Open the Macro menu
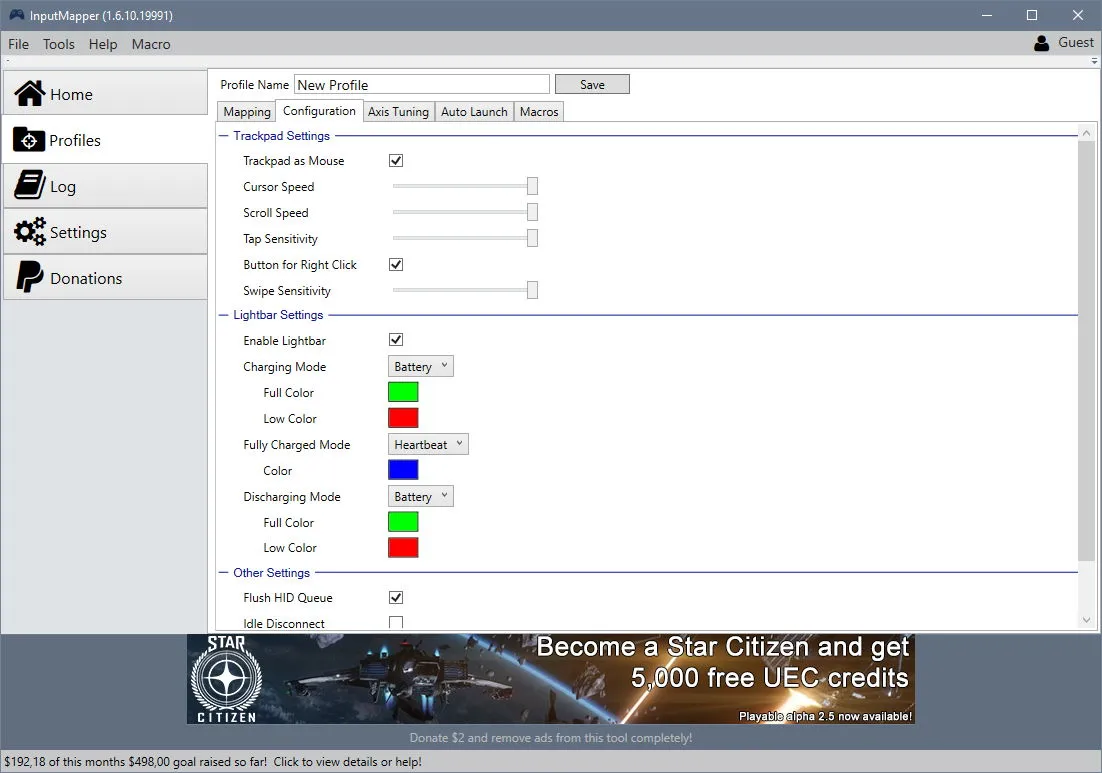This screenshot has height=773, width=1102. 151,44
